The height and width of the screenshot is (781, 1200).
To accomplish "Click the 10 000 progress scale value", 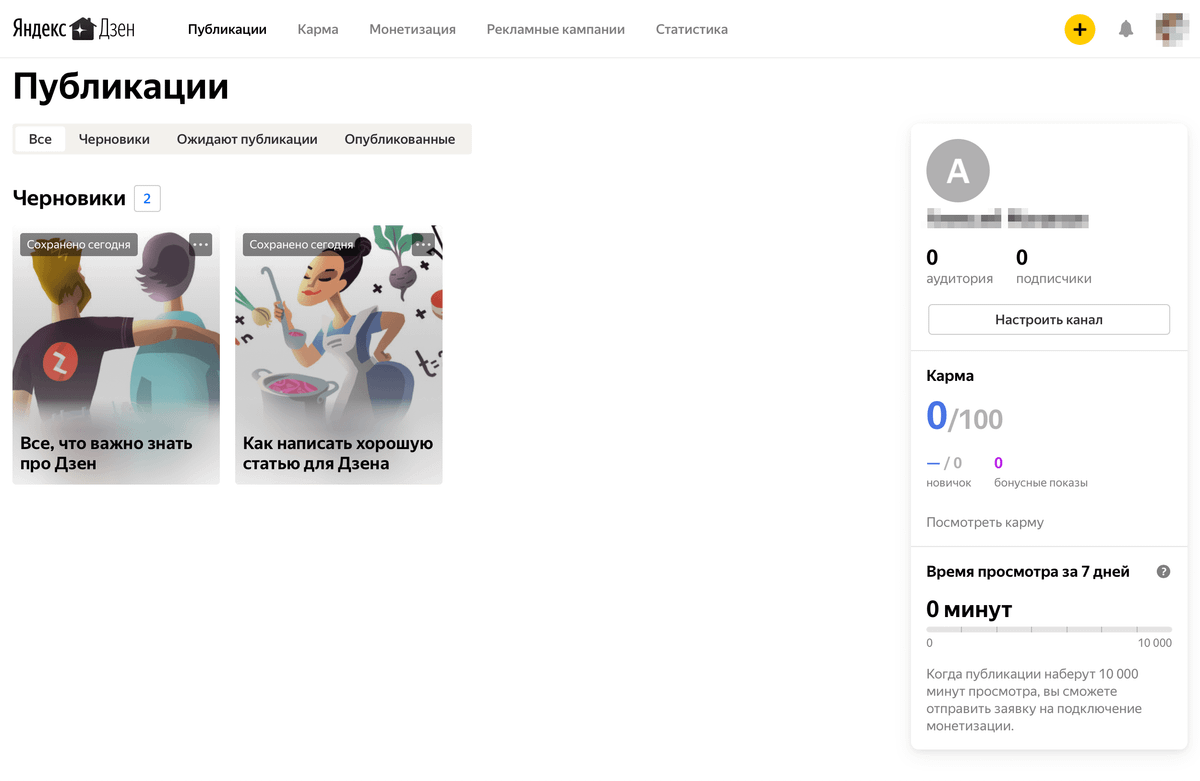I will click(1154, 643).
